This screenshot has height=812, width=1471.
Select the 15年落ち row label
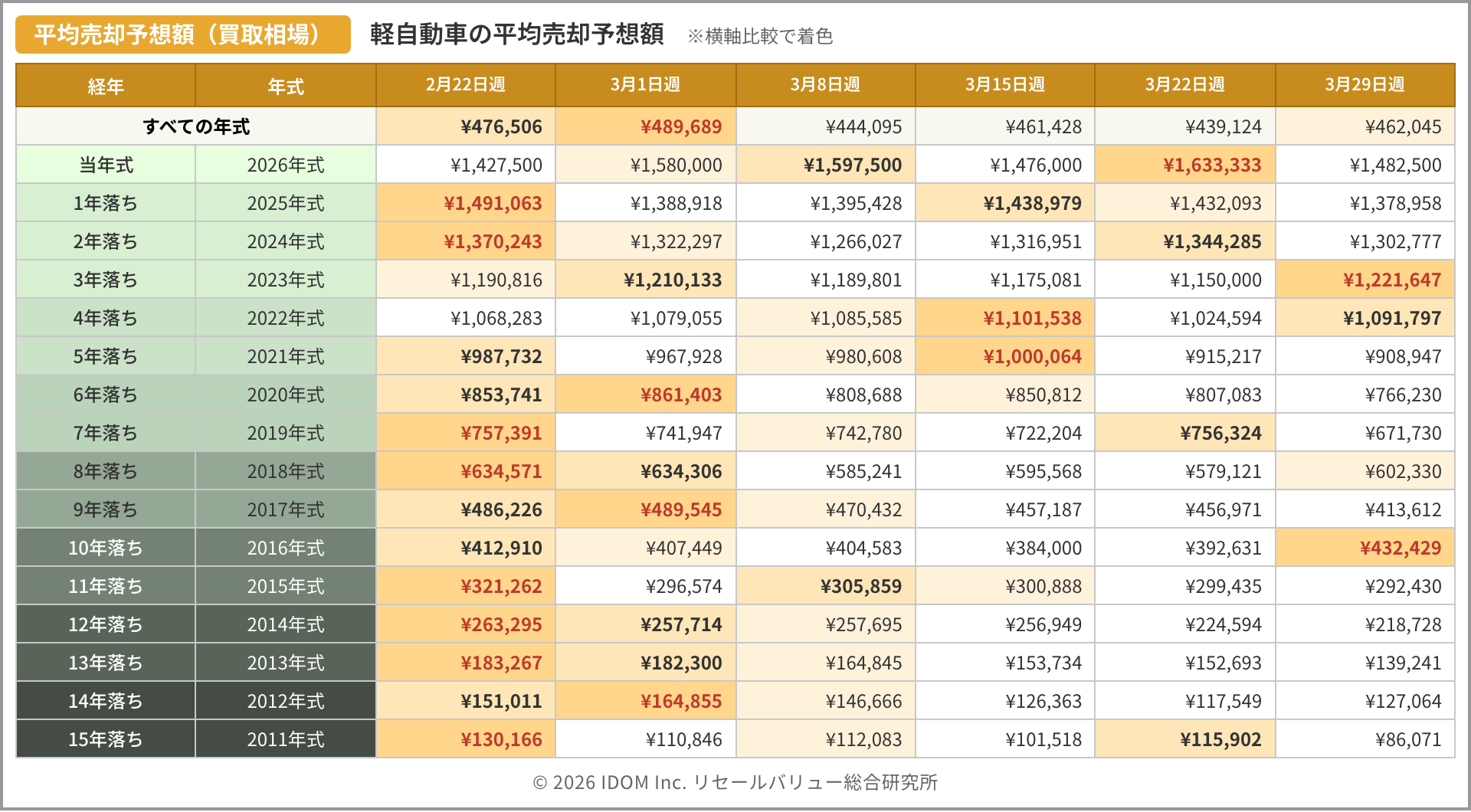(106, 739)
